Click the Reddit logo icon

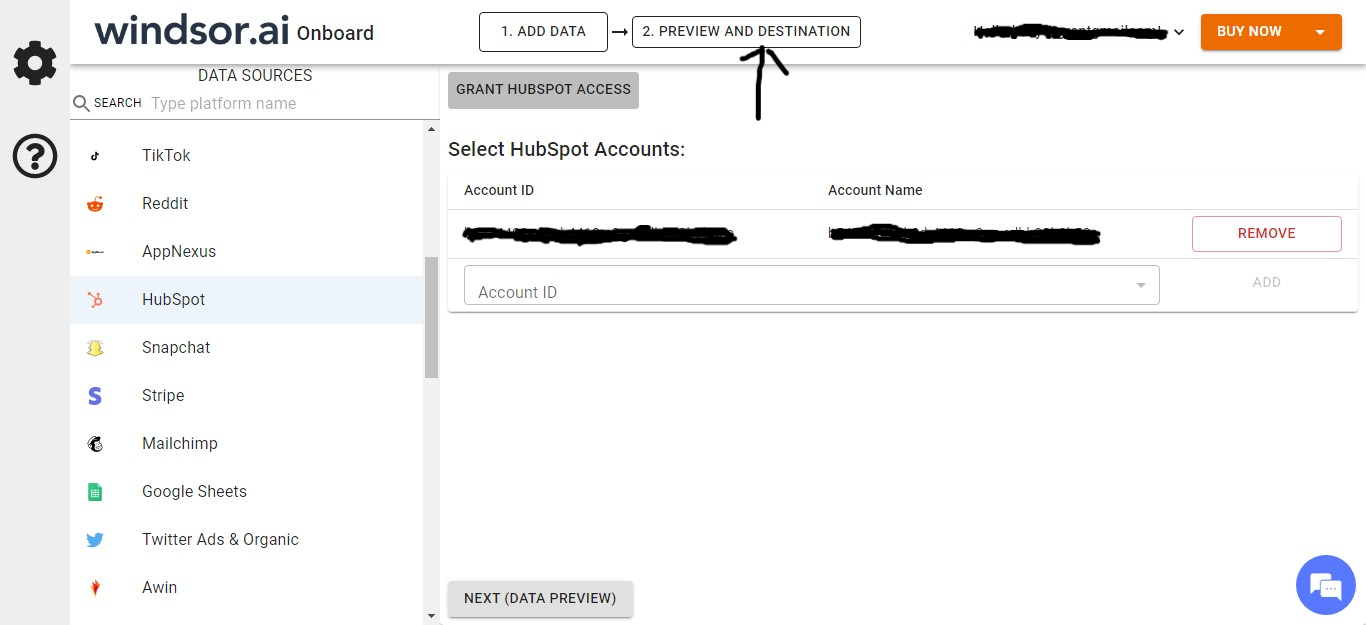point(95,204)
